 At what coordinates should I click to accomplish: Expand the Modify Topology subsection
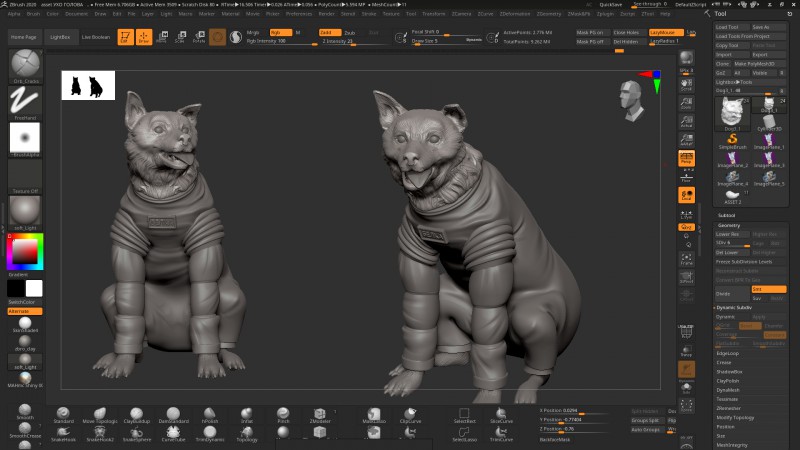click(735, 417)
